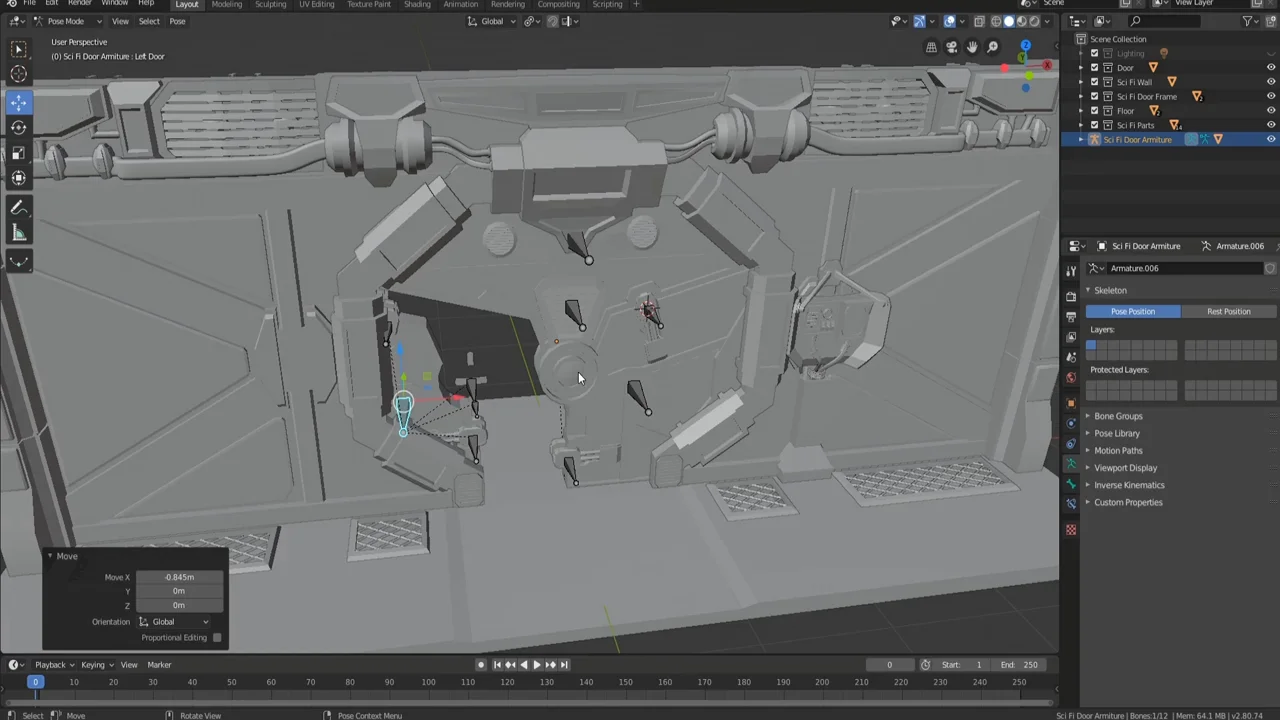Image resolution: width=1280 pixels, height=720 pixels.
Task: Expand the Bone Groups panel
Action: [x=1118, y=416]
